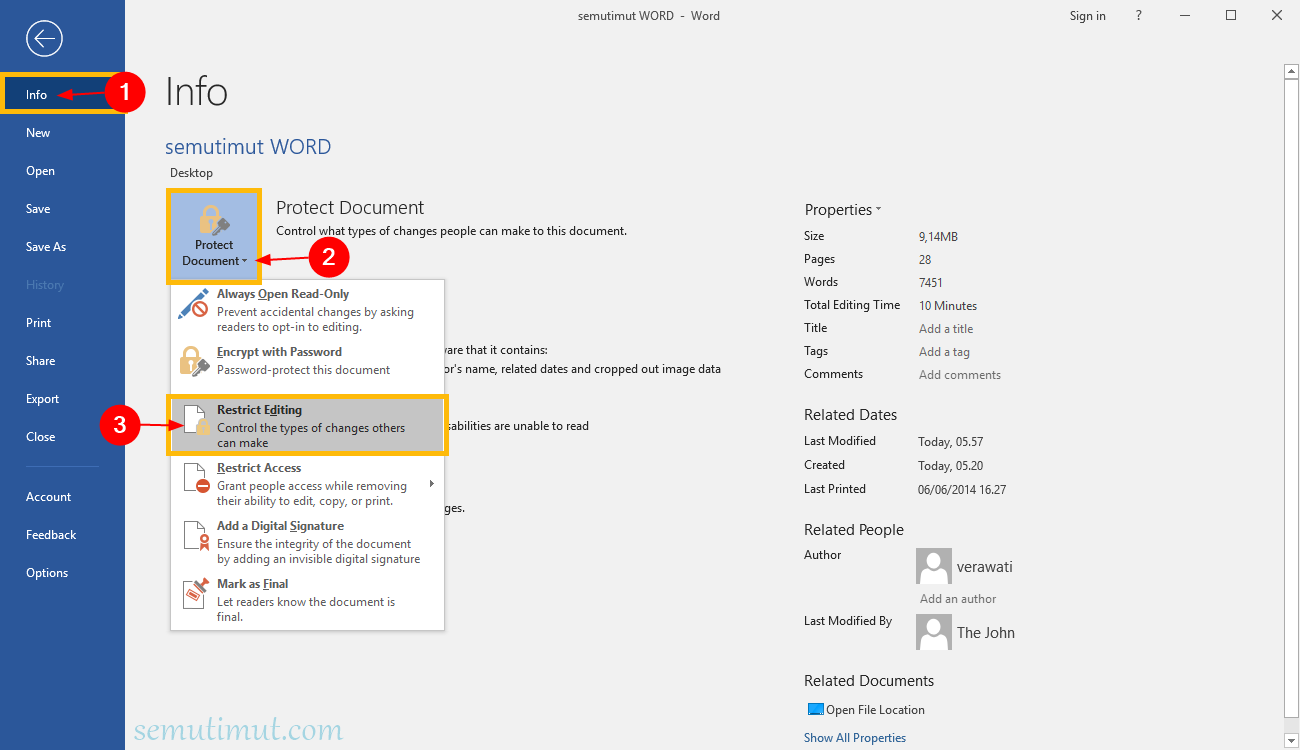
Task: Click the Related Documents heading
Action: pos(869,681)
